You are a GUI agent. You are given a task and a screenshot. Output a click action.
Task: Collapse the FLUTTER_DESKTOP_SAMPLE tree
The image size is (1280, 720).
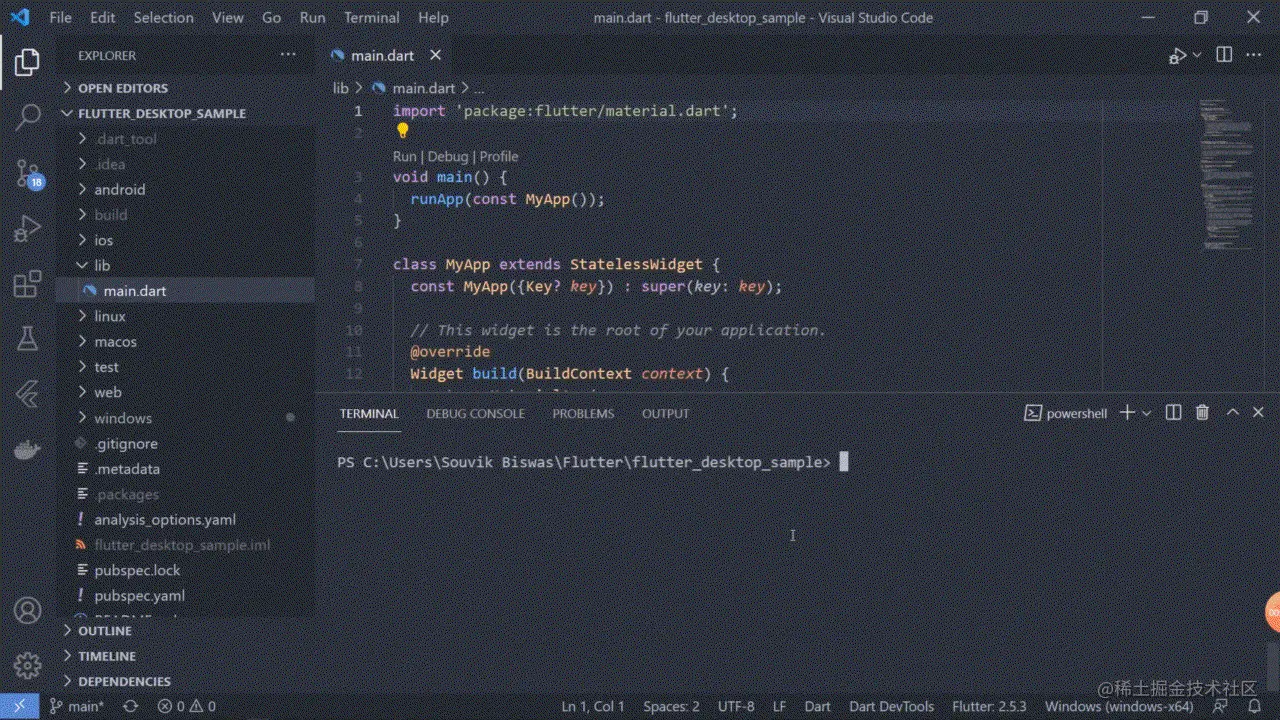point(67,113)
